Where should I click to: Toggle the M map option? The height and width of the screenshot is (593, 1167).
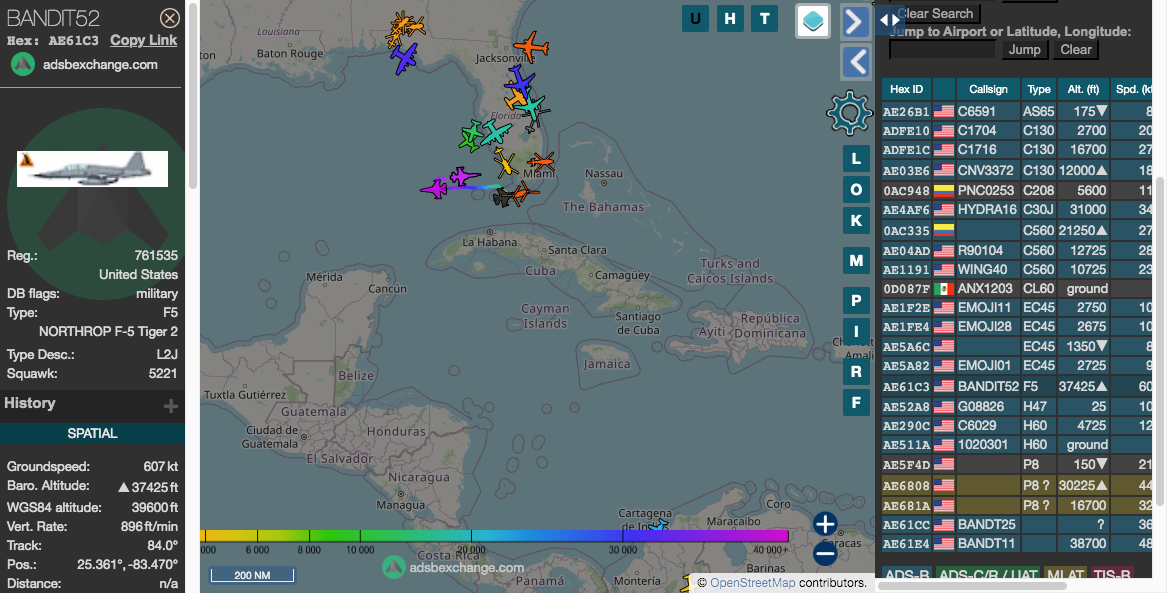pos(856,260)
